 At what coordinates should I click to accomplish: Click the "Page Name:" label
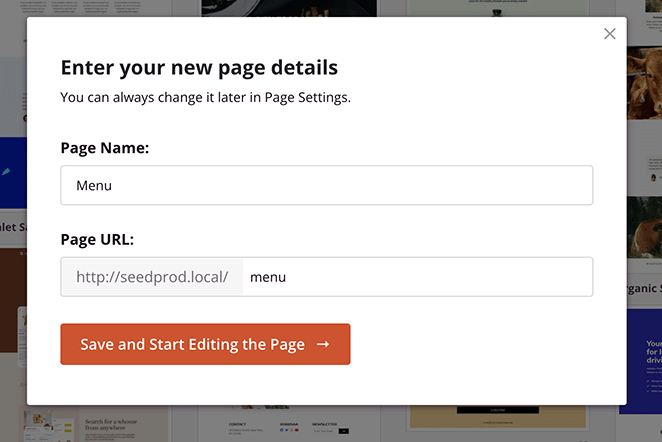[105, 148]
